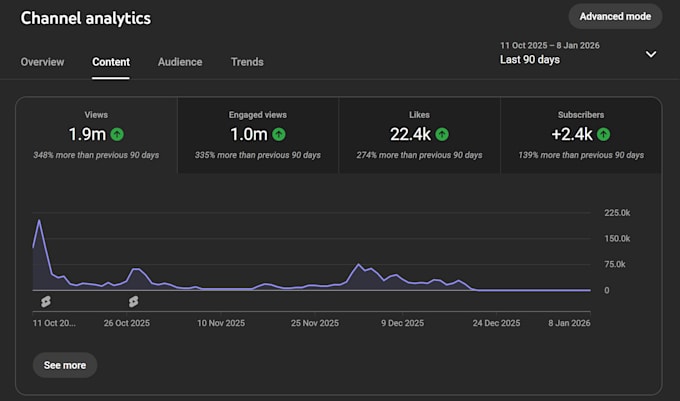Screen dimensions: 680x401
Task: Expand the Last 90 days date range dropdown
Action: (579, 53)
